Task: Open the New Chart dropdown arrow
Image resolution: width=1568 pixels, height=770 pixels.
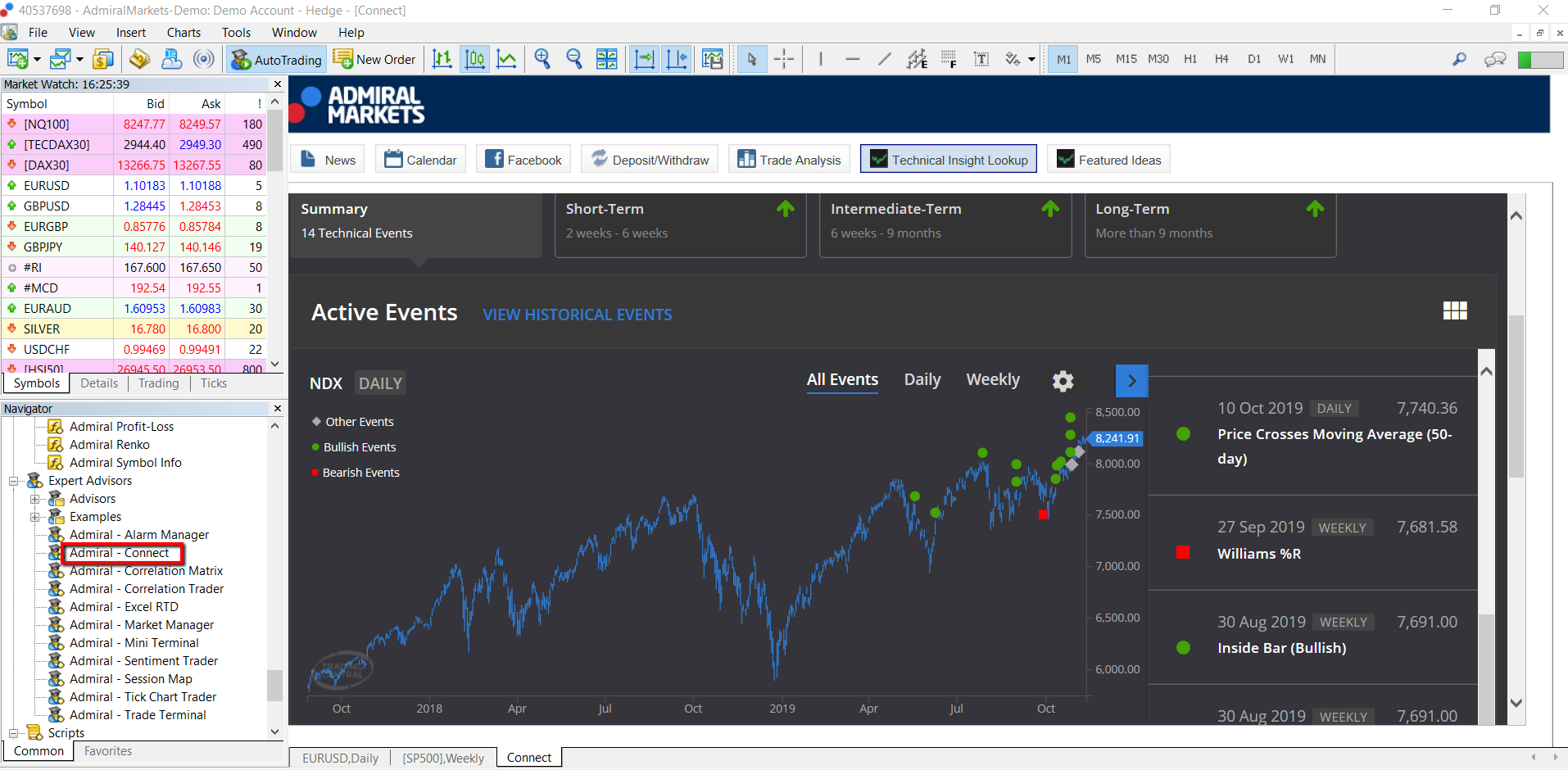Action: [37, 59]
